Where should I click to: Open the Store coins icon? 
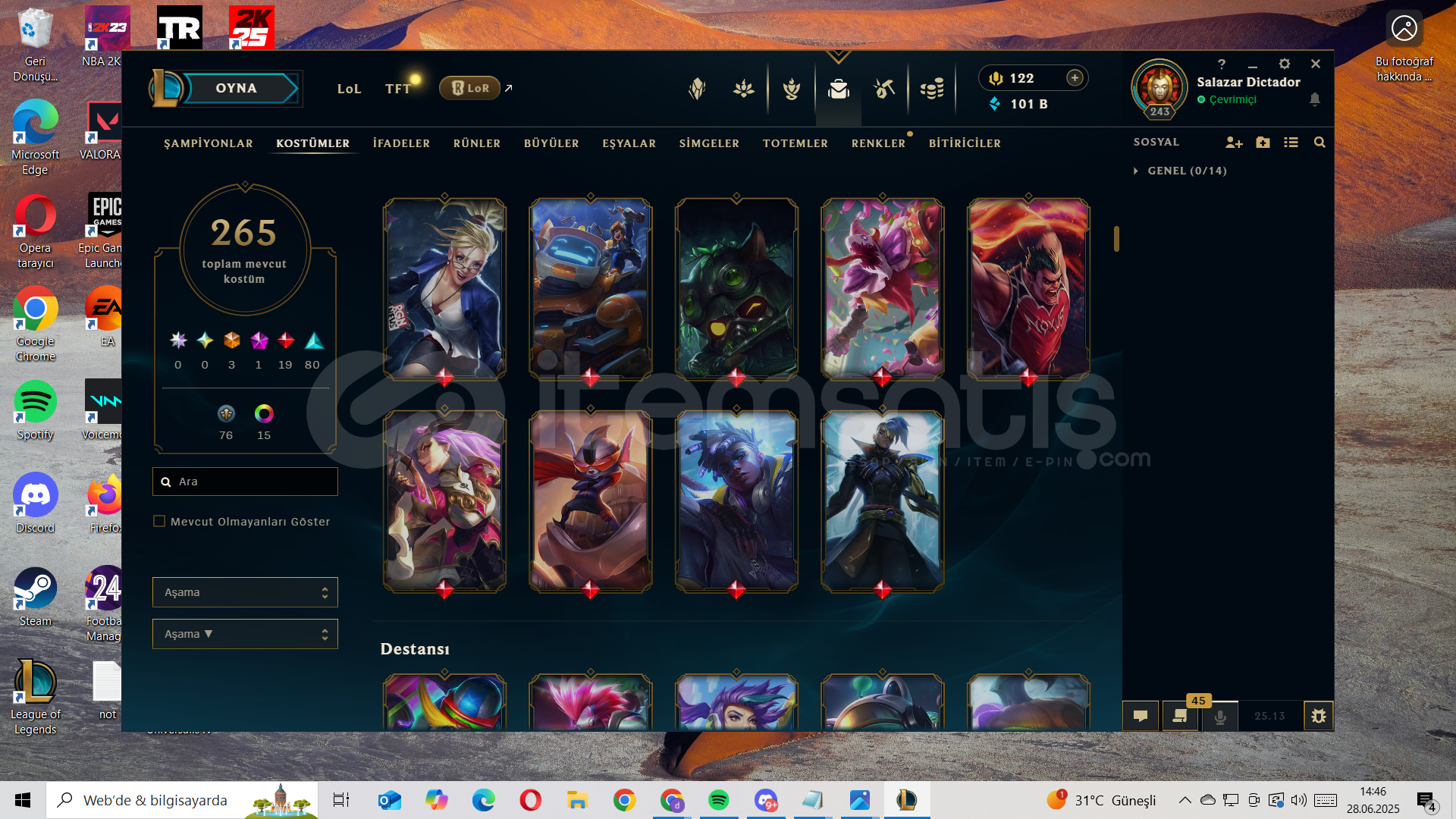[931, 89]
